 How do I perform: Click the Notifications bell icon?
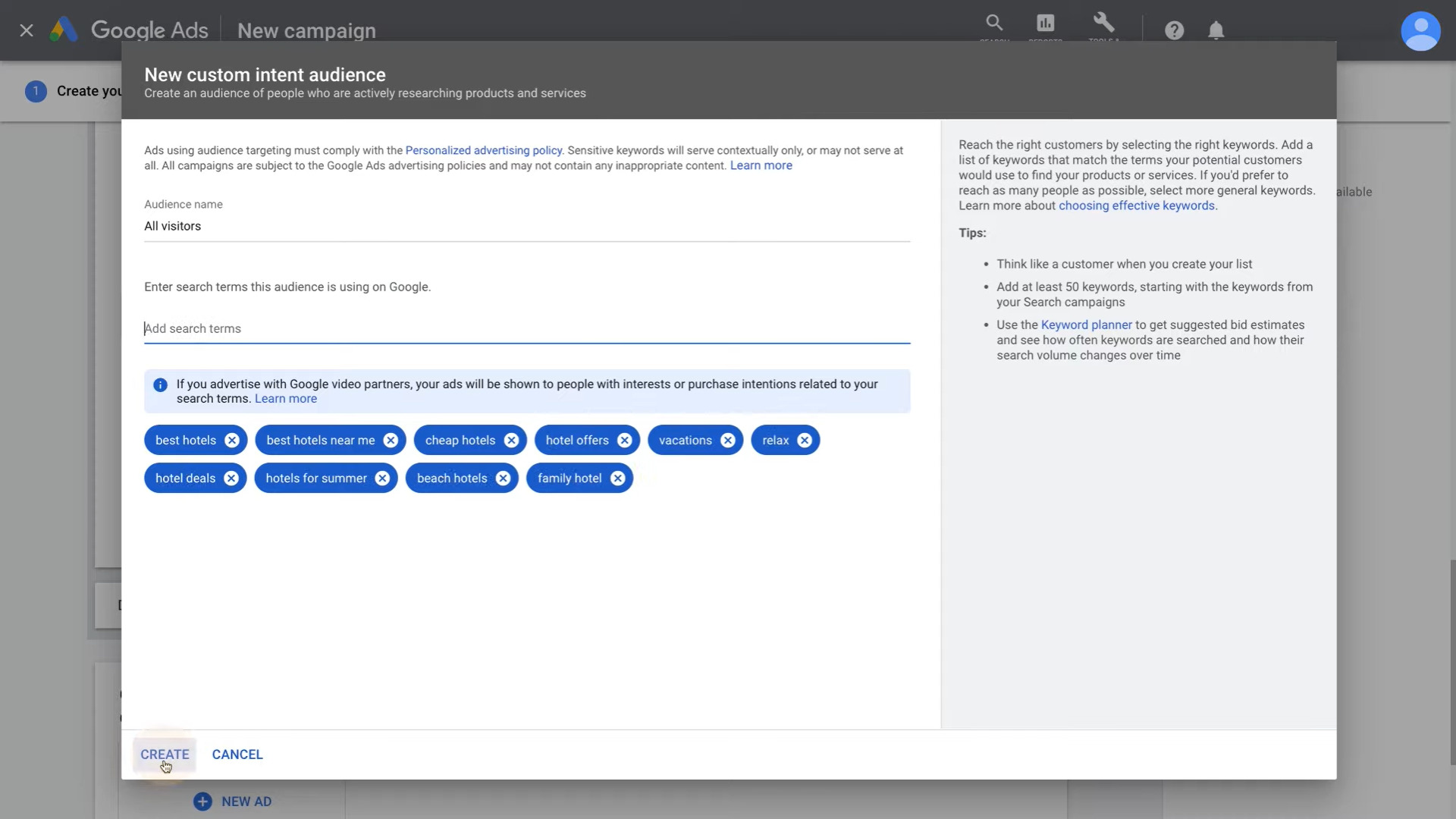(x=1216, y=30)
